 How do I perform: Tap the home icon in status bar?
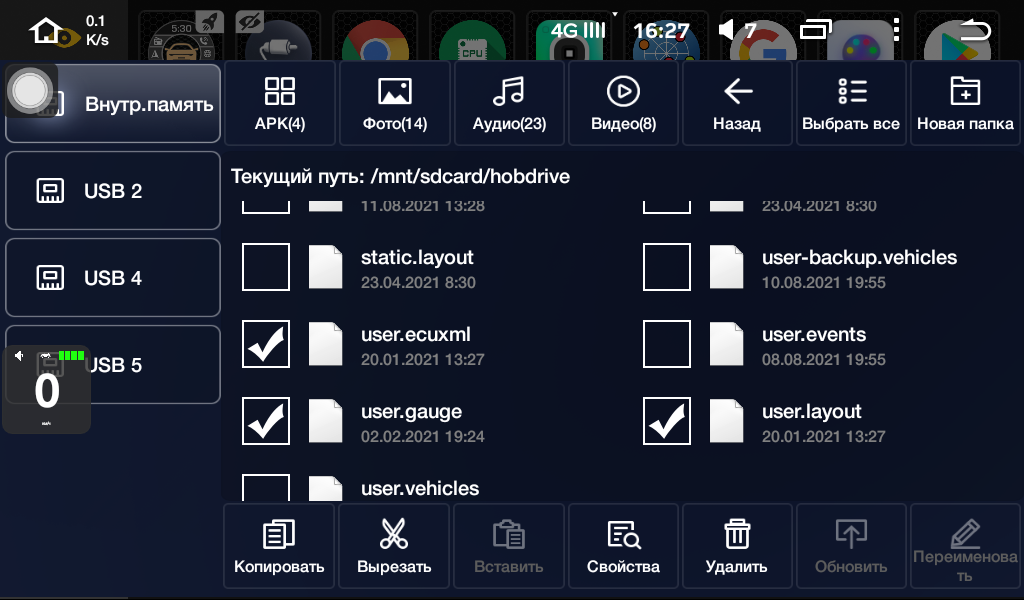(x=46, y=31)
